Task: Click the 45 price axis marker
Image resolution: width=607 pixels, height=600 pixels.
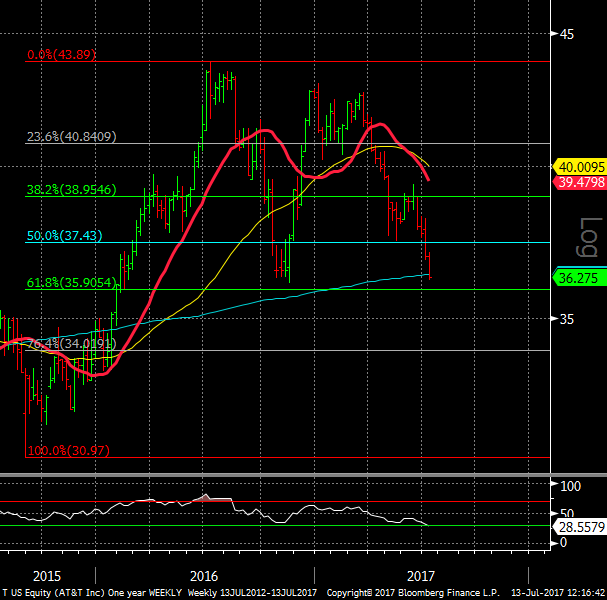Action: (567, 34)
